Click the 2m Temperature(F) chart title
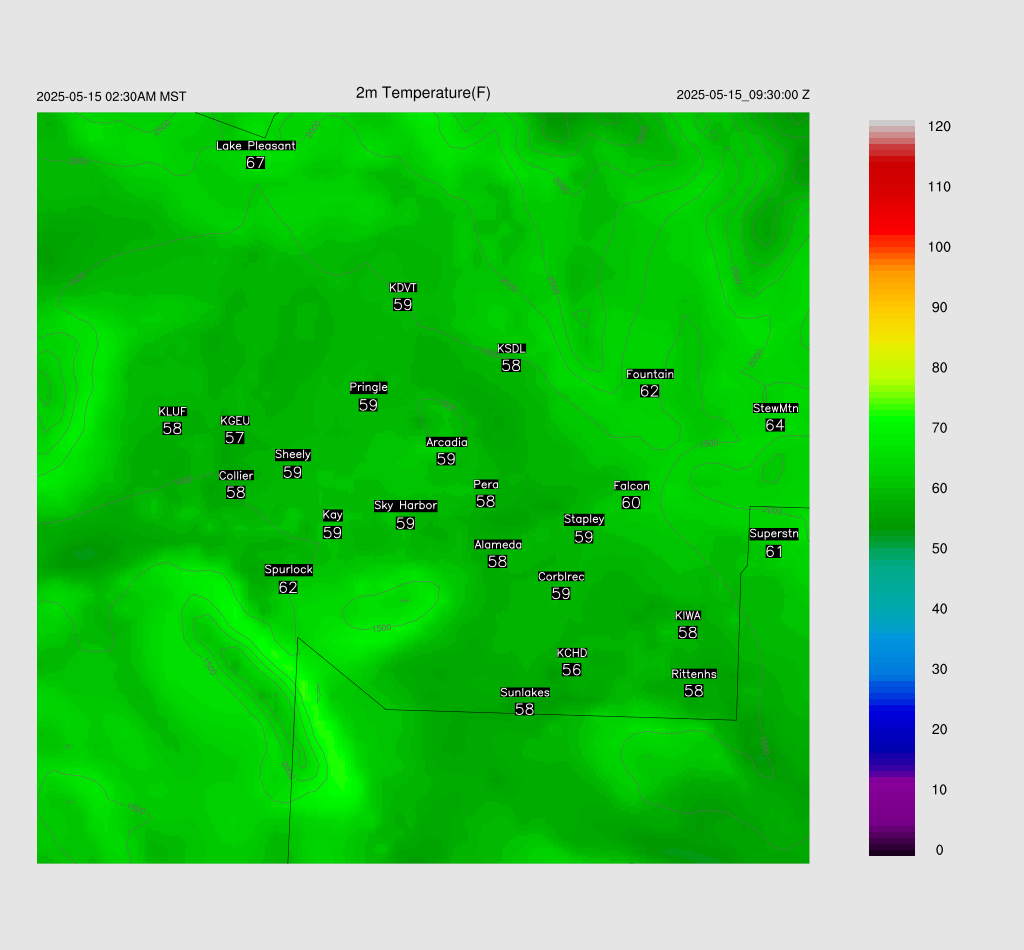This screenshot has width=1024, height=950. pos(423,93)
